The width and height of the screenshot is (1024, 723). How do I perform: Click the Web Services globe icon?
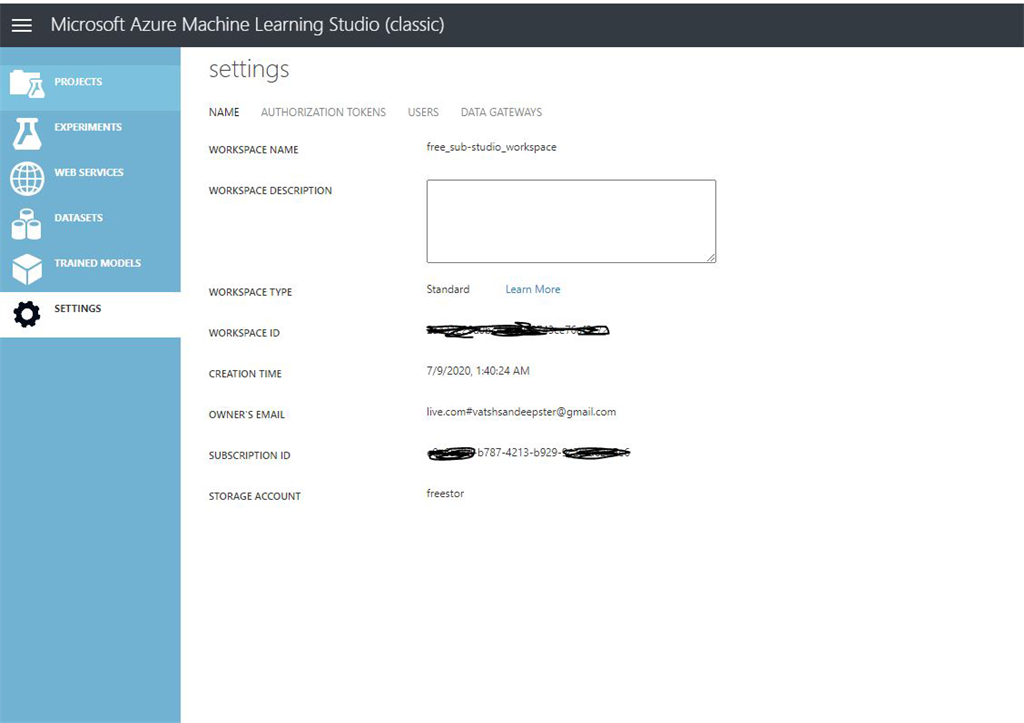[27, 178]
